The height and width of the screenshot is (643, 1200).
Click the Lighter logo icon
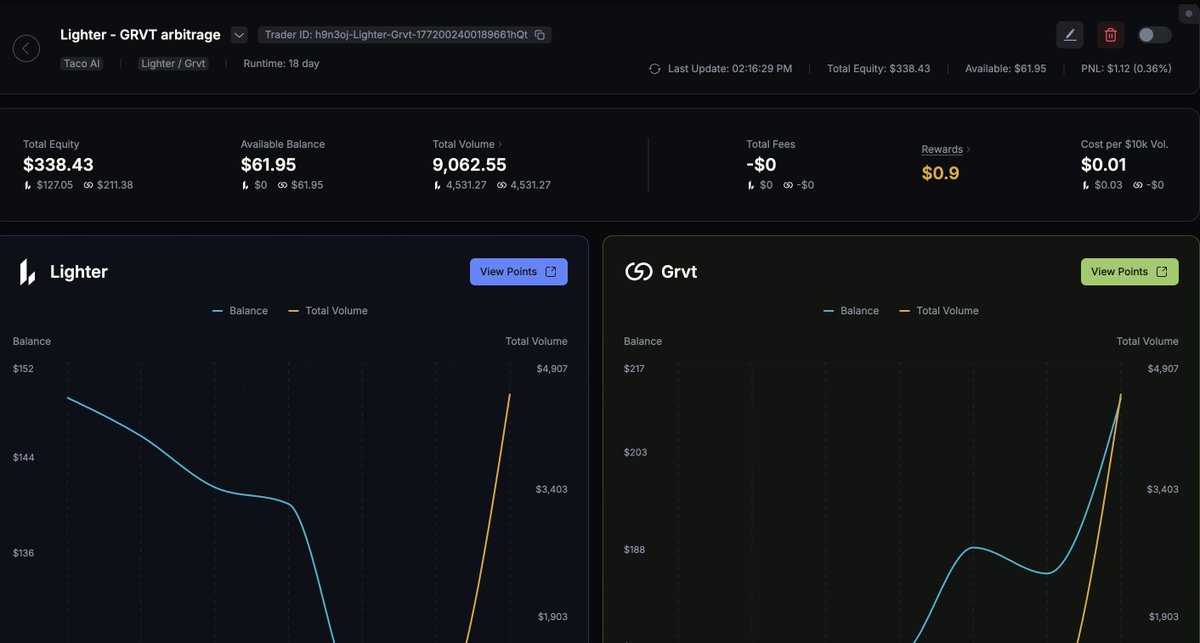point(28,272)
